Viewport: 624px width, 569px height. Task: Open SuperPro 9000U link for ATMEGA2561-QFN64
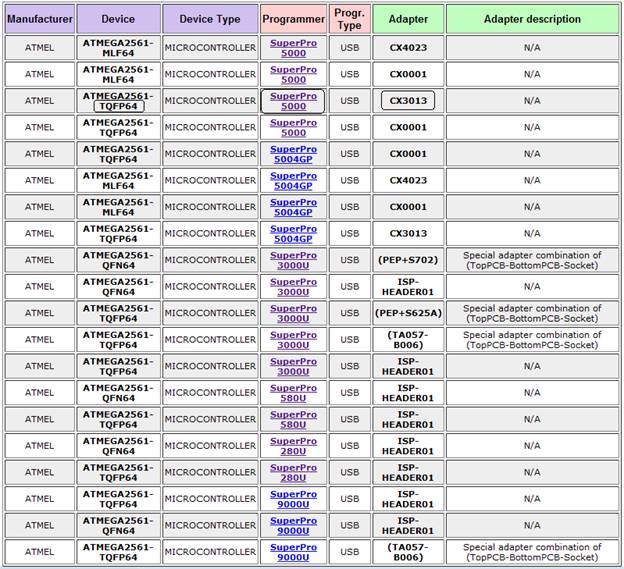click(x=293, y=525)
